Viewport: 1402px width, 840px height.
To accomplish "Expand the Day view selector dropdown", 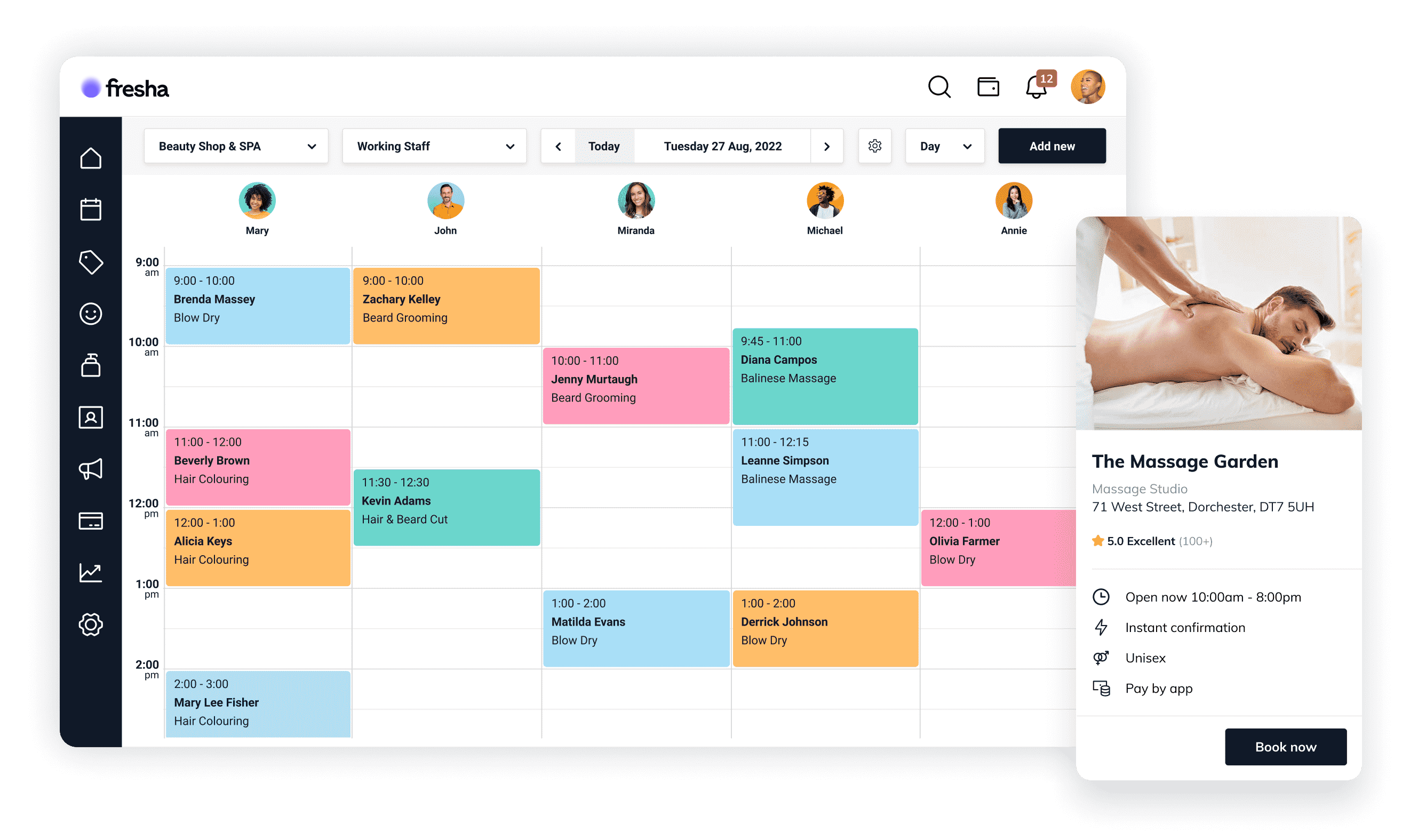I will [x=944, y=146].
